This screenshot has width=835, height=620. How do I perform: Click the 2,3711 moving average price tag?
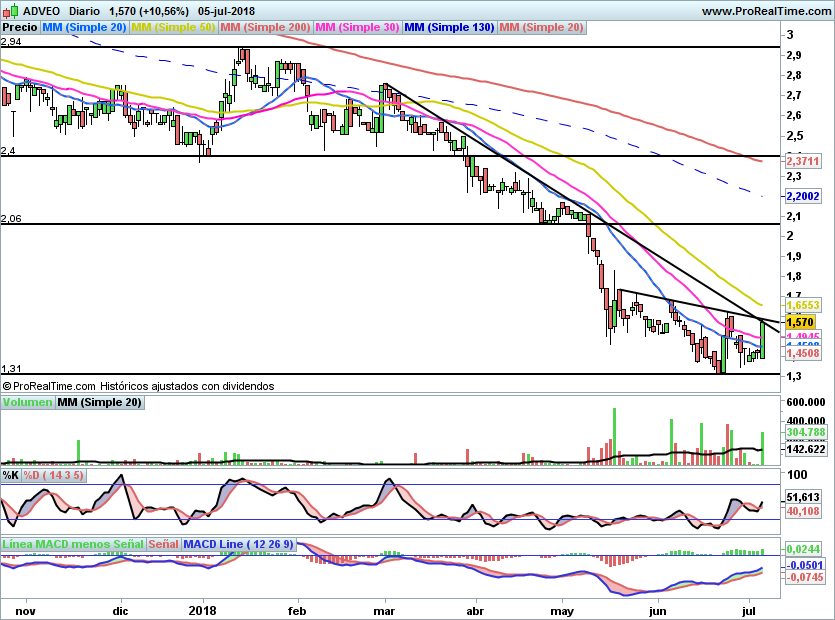[x=803, y=161]
